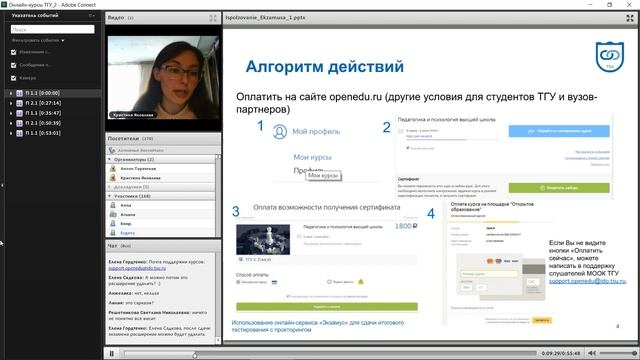Click the Поиск search field
This screenshot has width=640, height=360.
[52, 29]
